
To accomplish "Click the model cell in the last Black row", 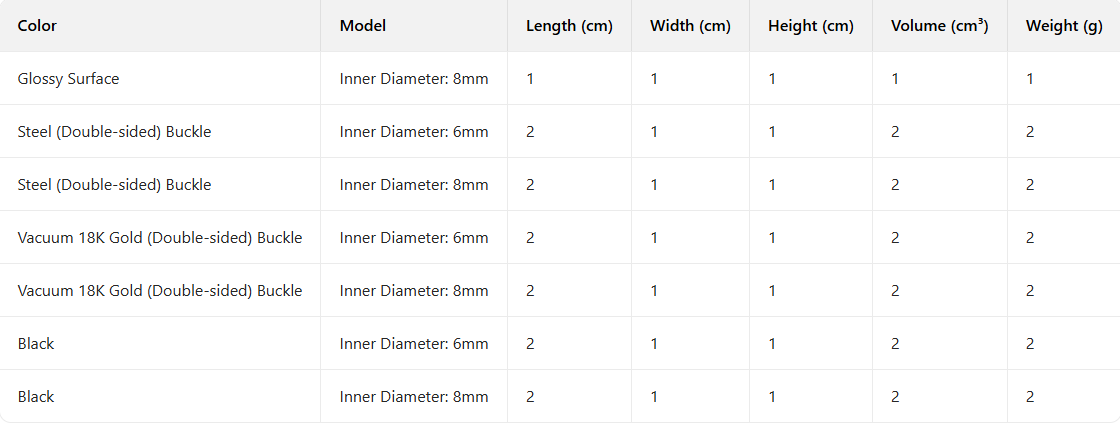I will click(414, 396).
